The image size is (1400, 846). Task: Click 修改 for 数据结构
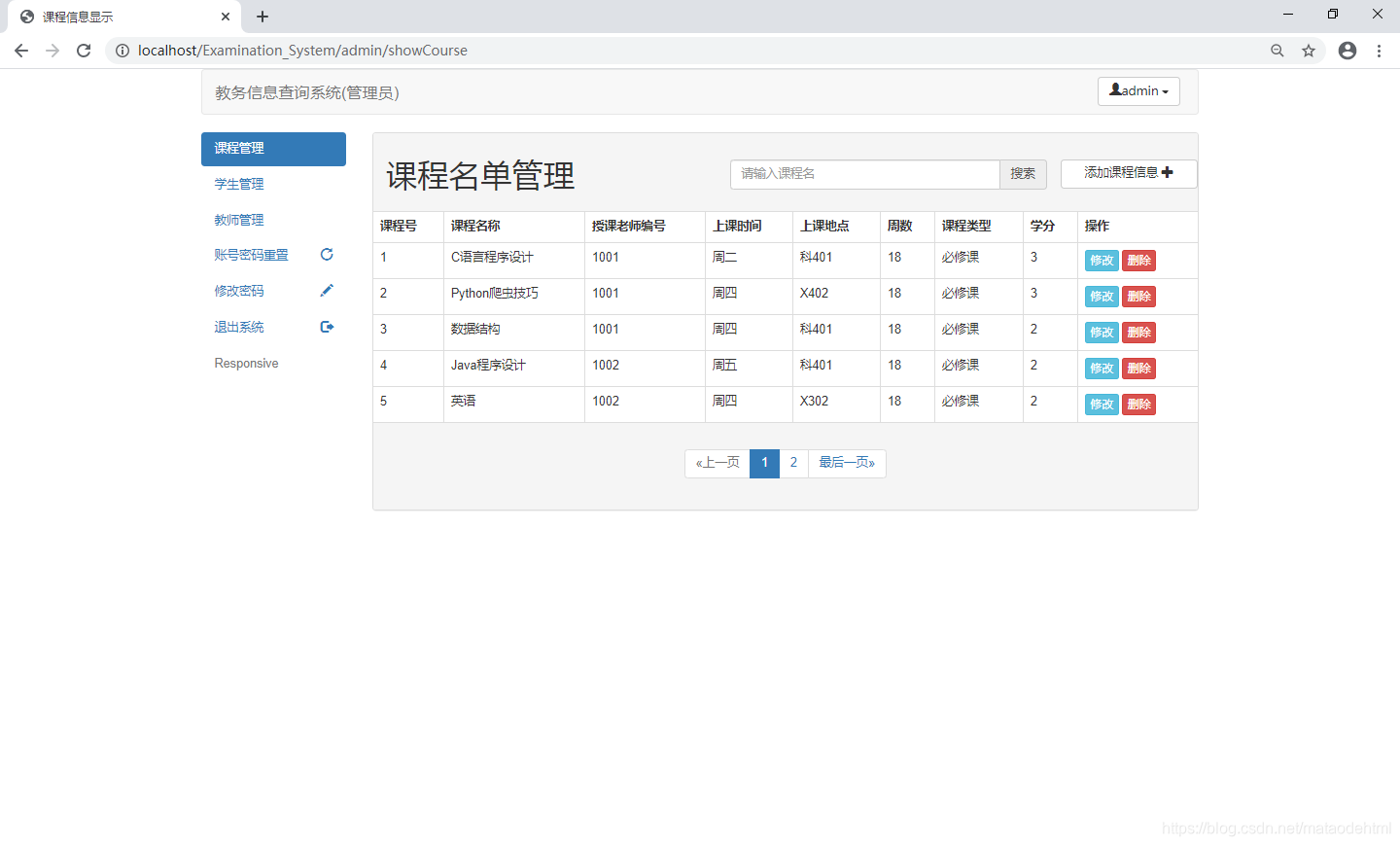coord(1102,333)
